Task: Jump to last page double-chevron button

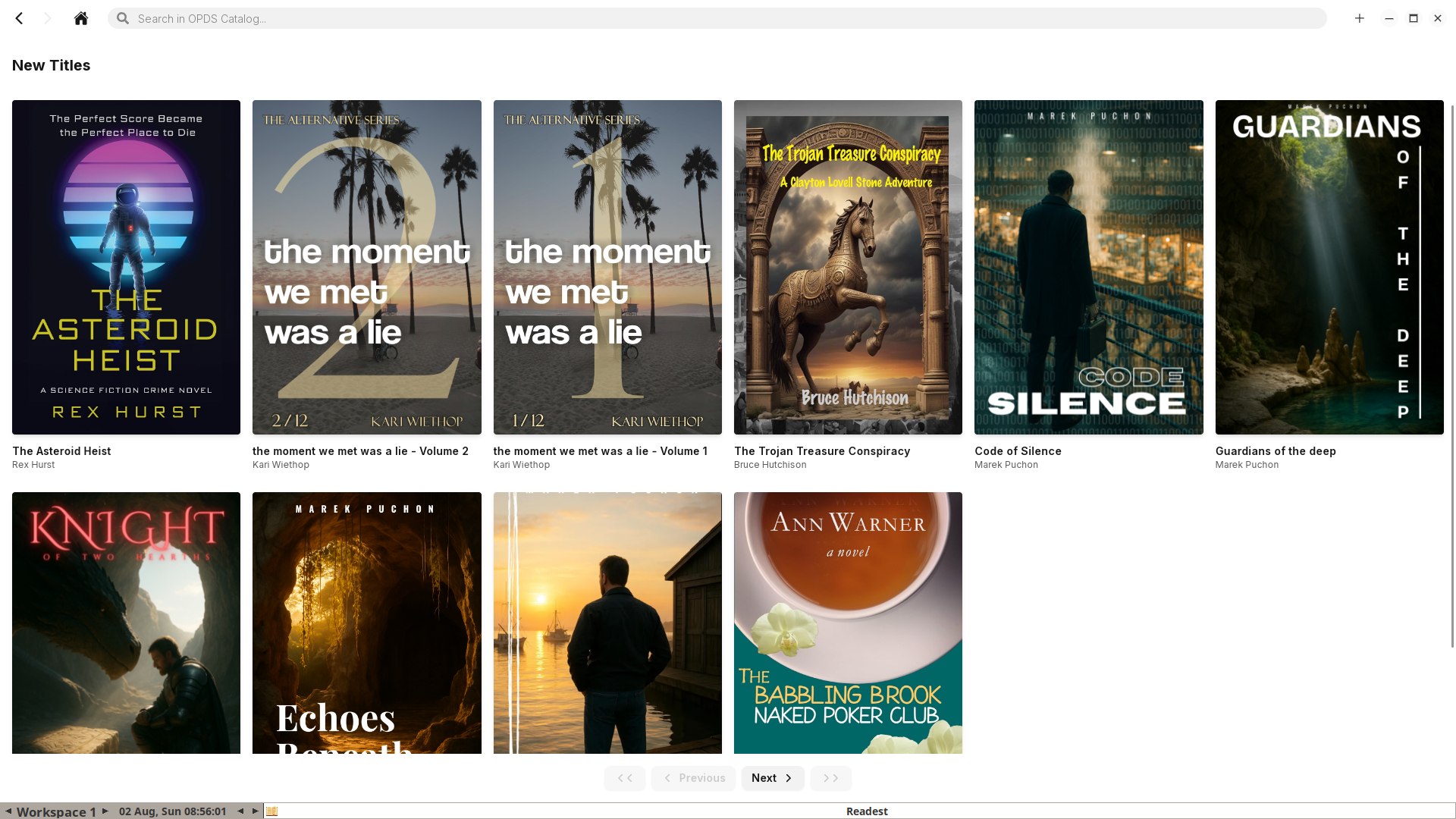Action: [x=831, y=778]
